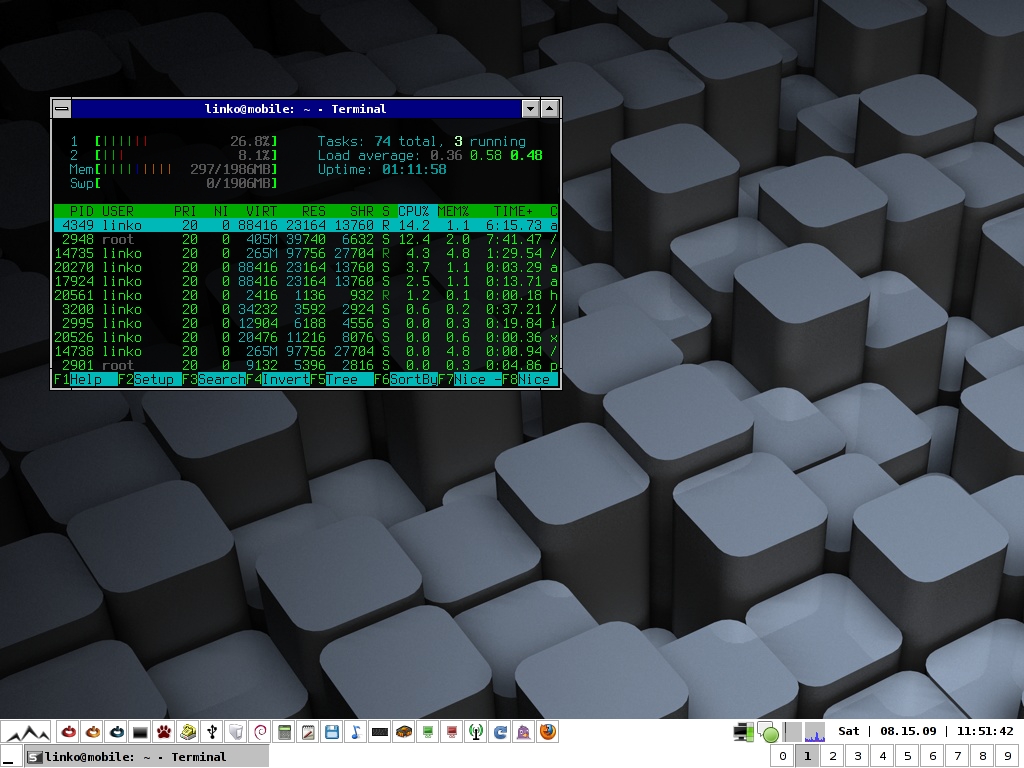Click F7 Nice - in htop
This screenshot has width=1024, height=768.
pyautogui.click(x=470, y=379)
